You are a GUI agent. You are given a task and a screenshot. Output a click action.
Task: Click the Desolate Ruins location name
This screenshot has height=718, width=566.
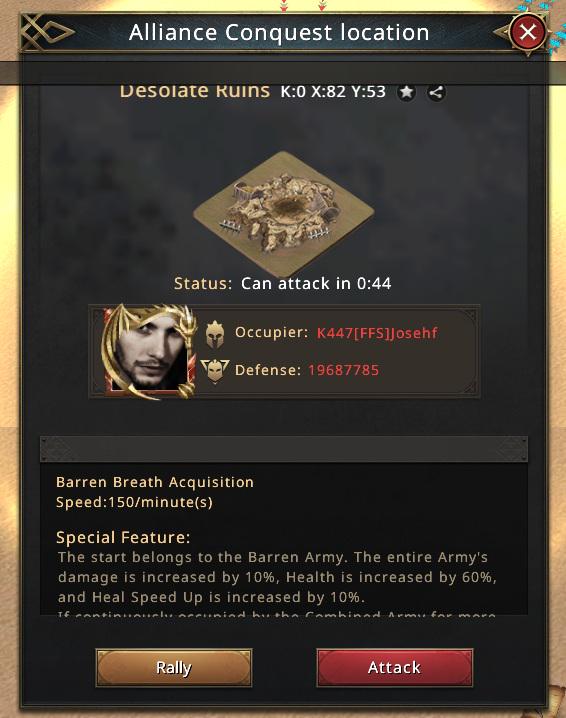195,91
